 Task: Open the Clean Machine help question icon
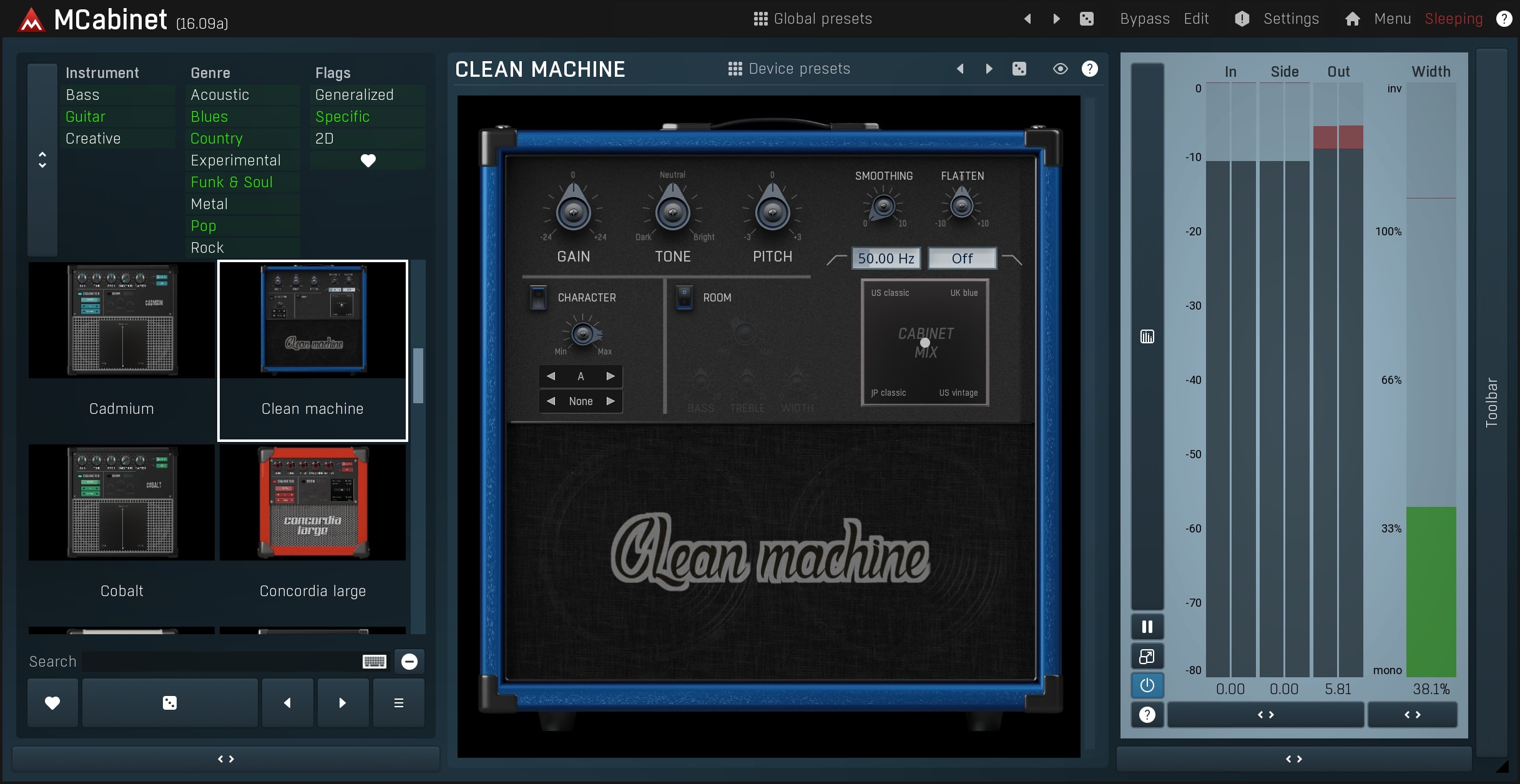pyautogui.click(x=1089, y=69)
